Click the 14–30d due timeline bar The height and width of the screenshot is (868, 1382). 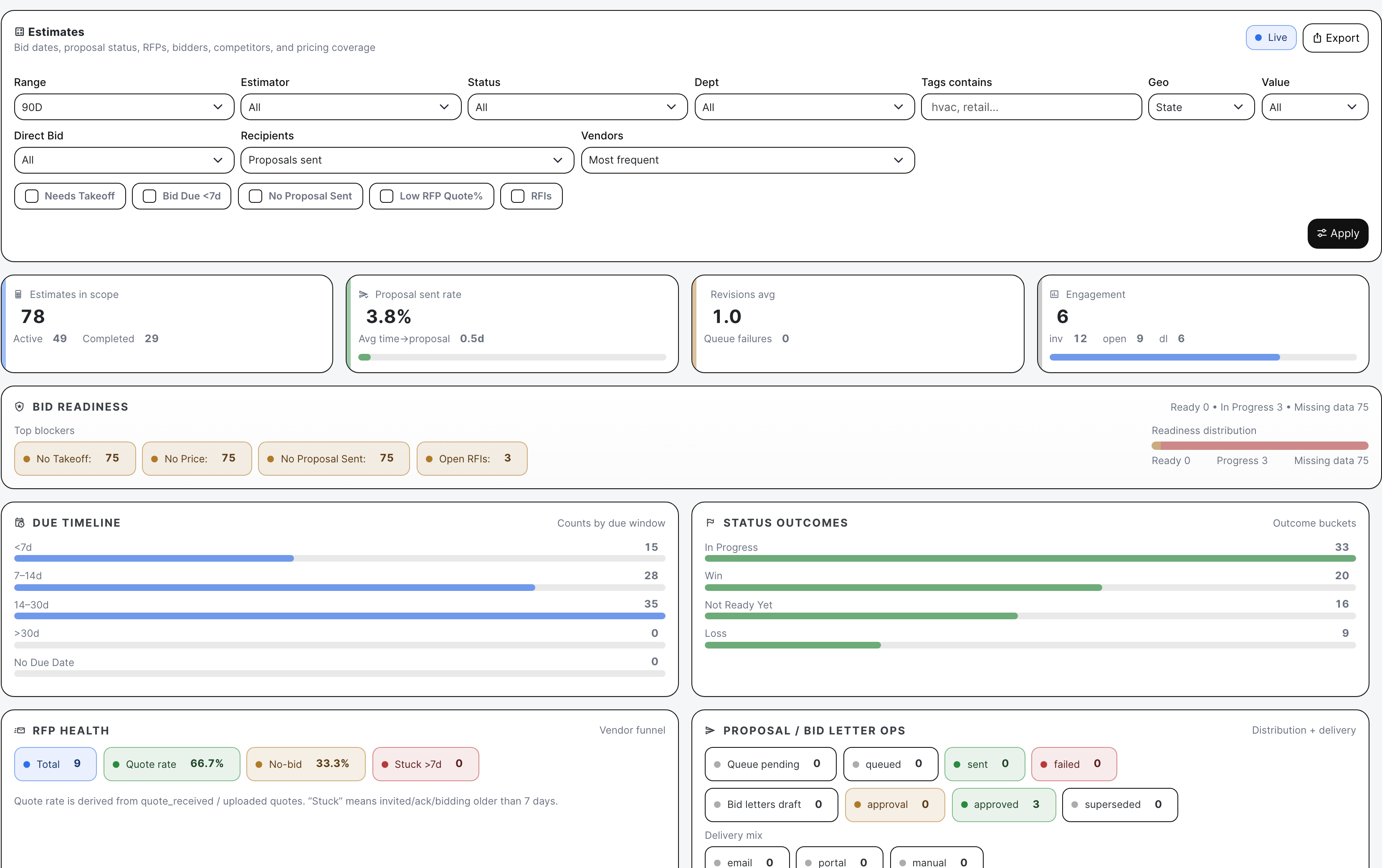tap(340, 616)
